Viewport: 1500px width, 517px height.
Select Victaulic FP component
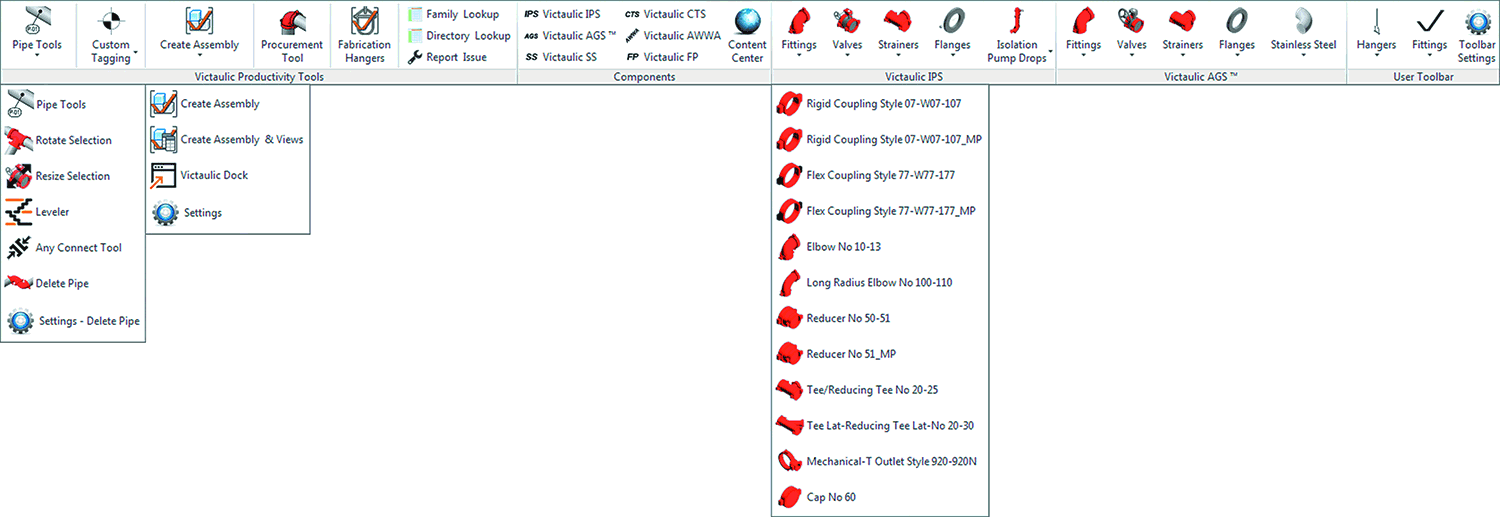661,57
